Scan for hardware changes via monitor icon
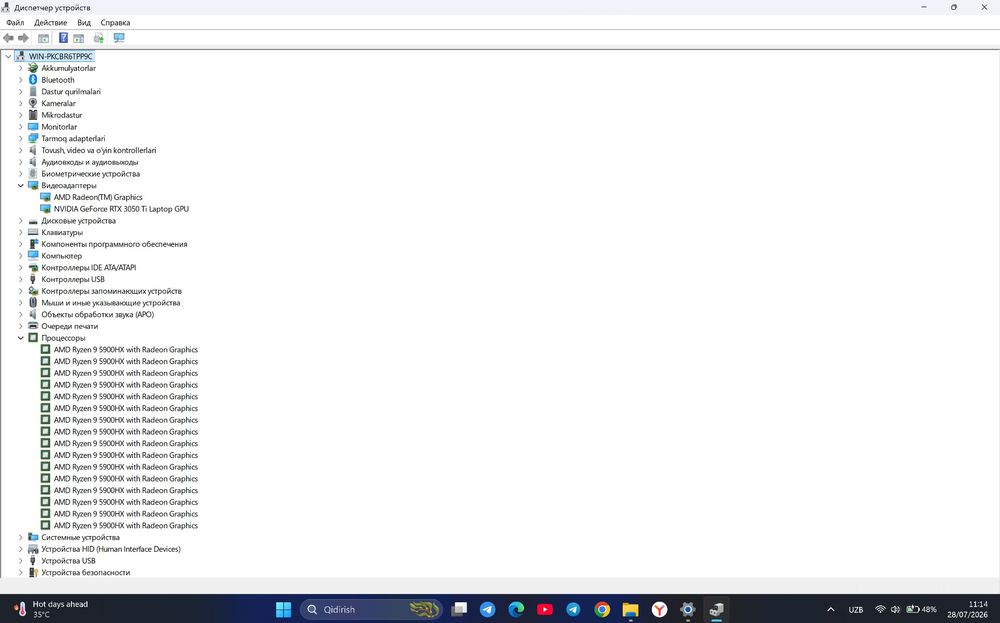The image size is (1000, 623). (119, 38)
